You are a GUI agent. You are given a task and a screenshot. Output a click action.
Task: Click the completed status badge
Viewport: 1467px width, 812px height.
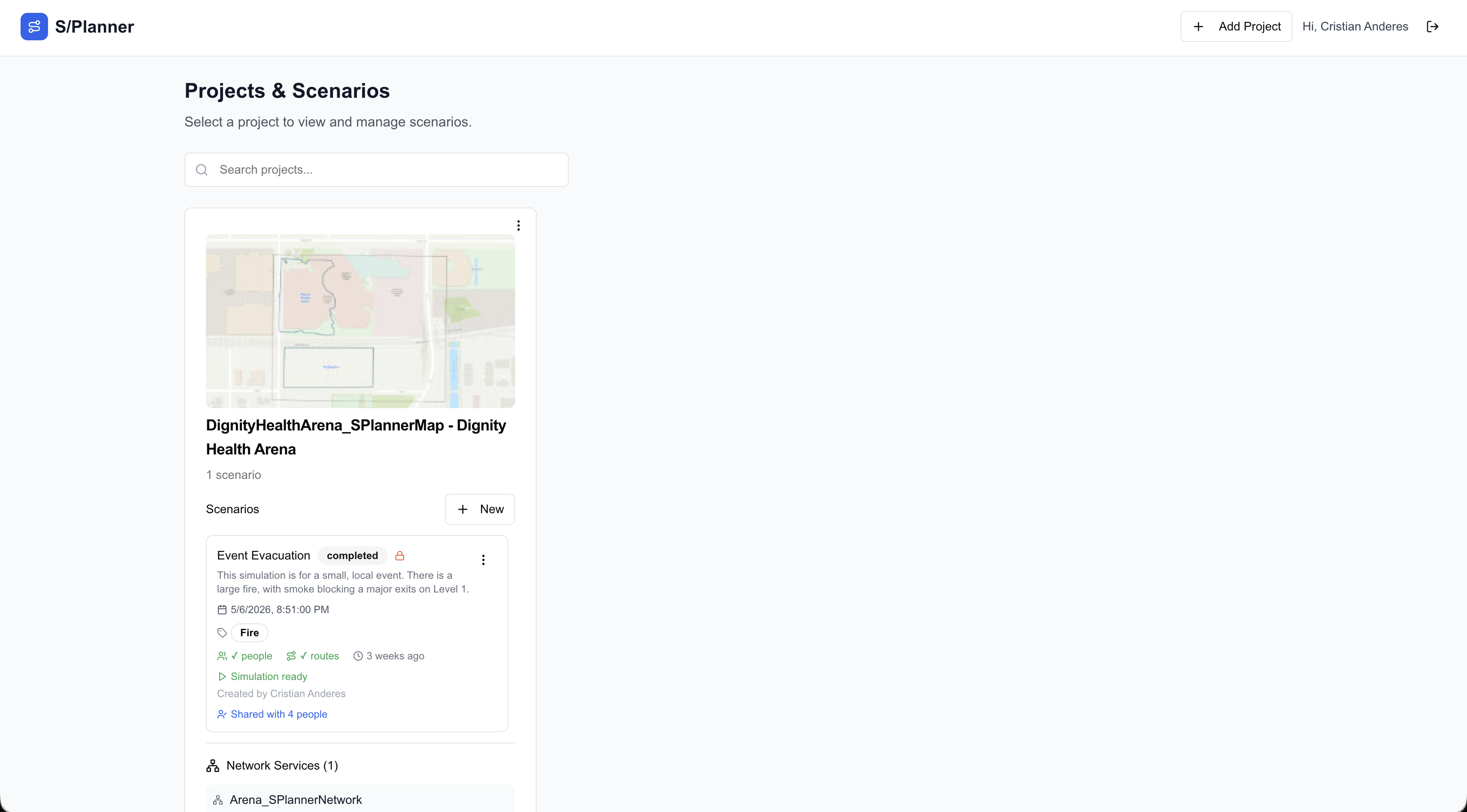tap(352, 555)
